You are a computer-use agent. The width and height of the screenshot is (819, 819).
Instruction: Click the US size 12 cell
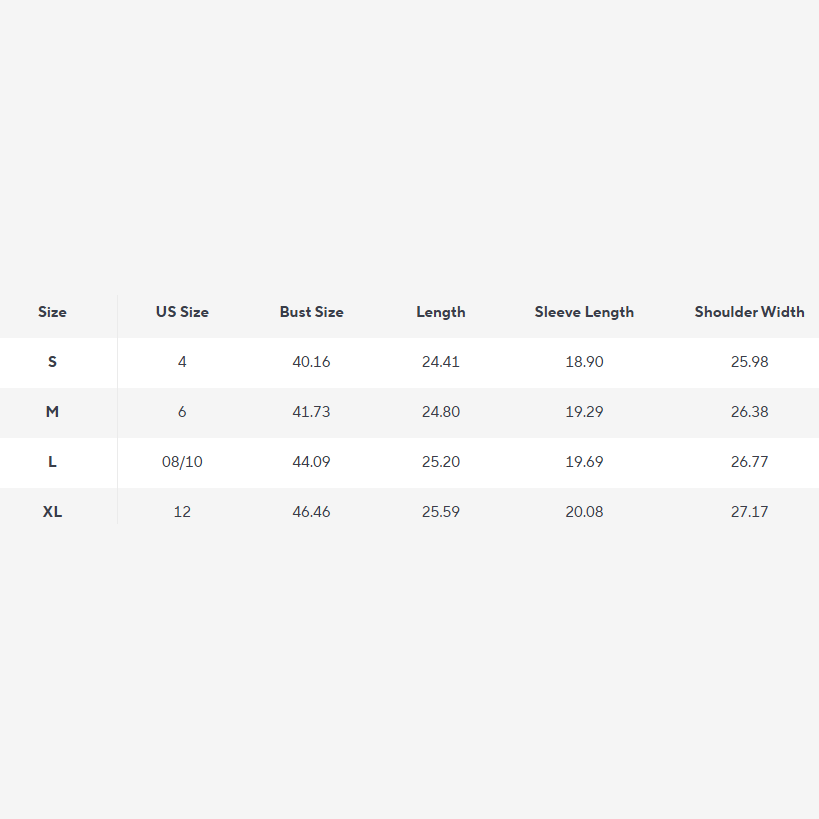pyautogui.click(x=182, y=512)
